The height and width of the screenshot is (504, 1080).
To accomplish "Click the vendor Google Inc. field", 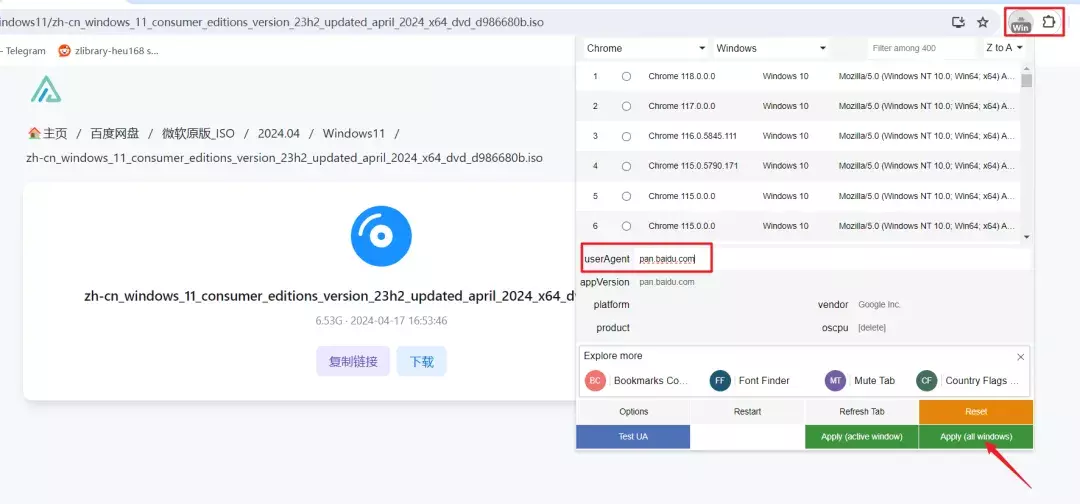I will point(942,304).
